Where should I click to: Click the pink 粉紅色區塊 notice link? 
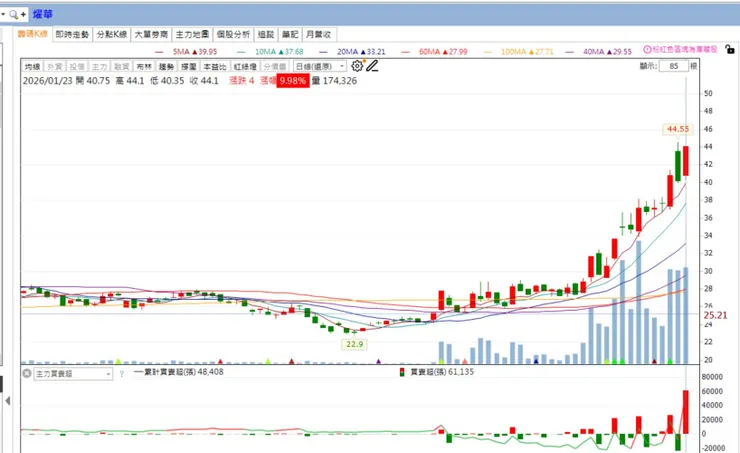[684, 49]
